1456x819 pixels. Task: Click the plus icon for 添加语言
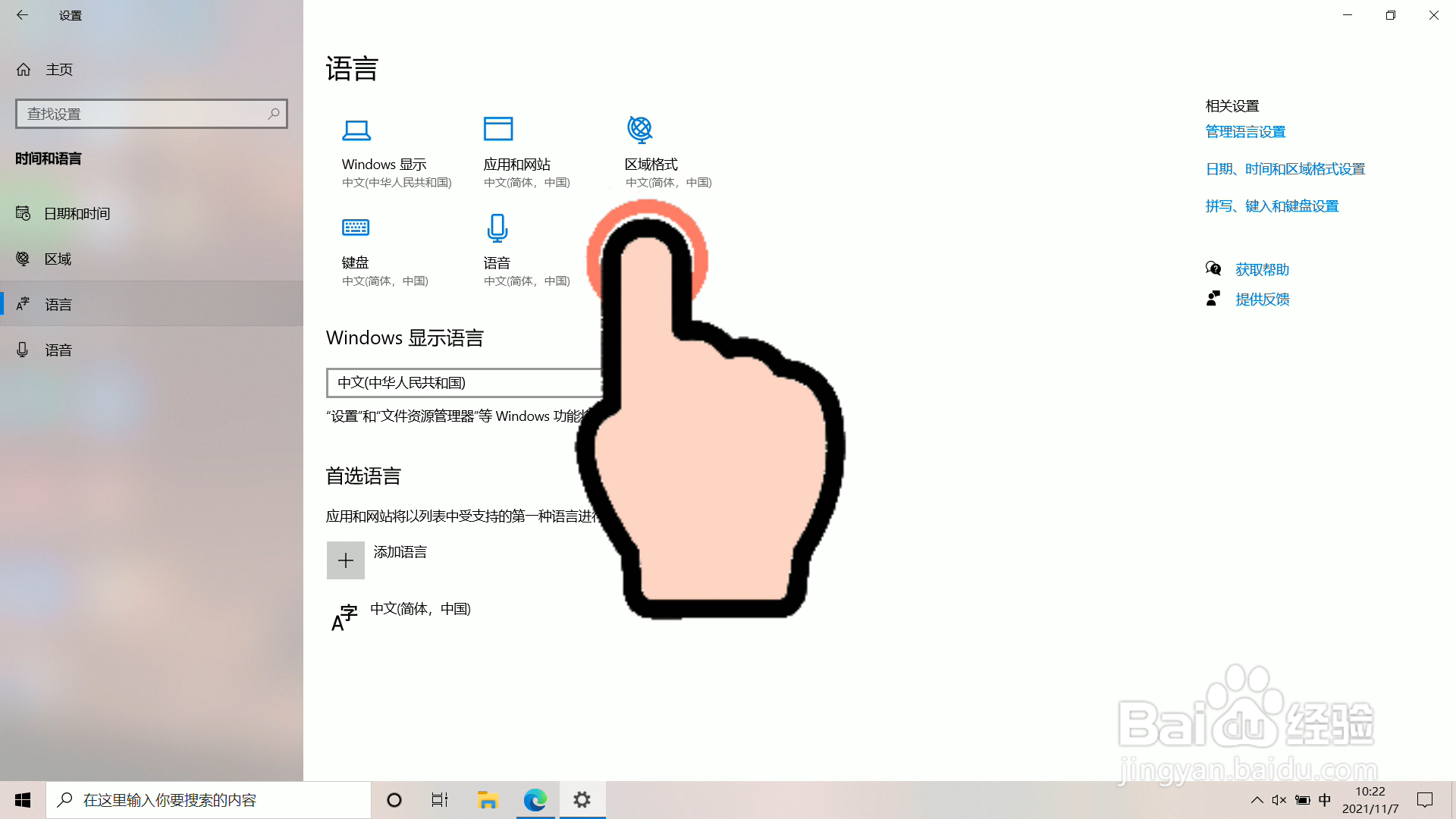coord(346,560)
